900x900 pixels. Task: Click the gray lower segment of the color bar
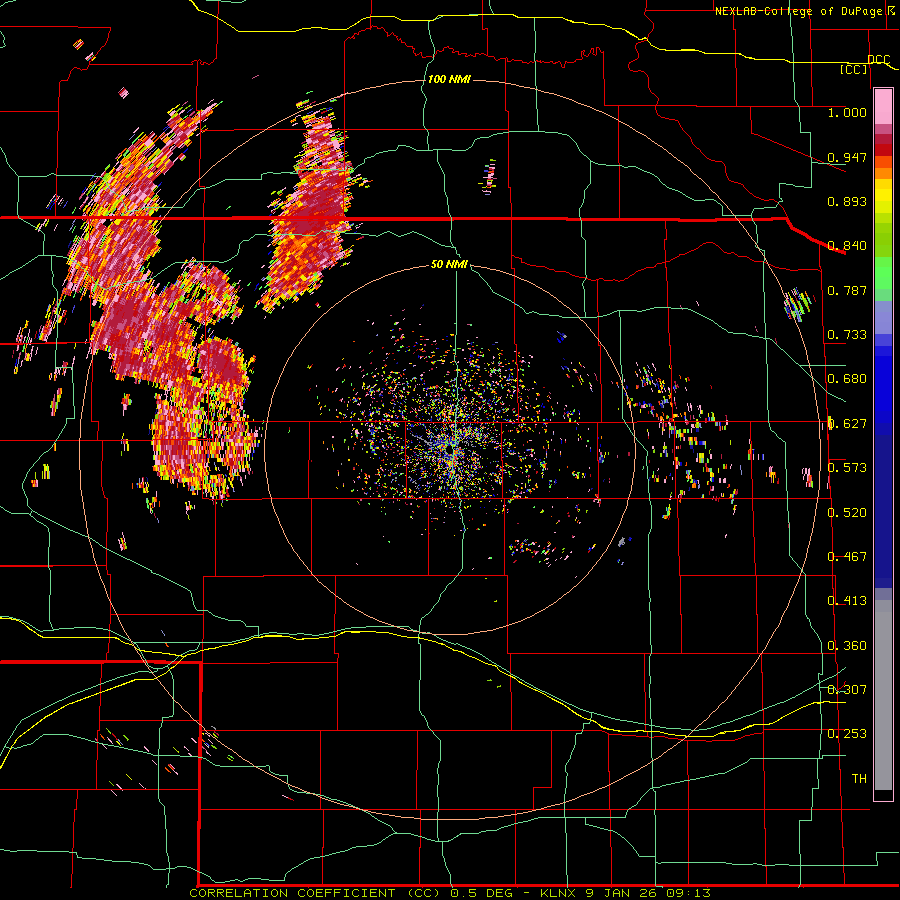[x=883, y=695]
